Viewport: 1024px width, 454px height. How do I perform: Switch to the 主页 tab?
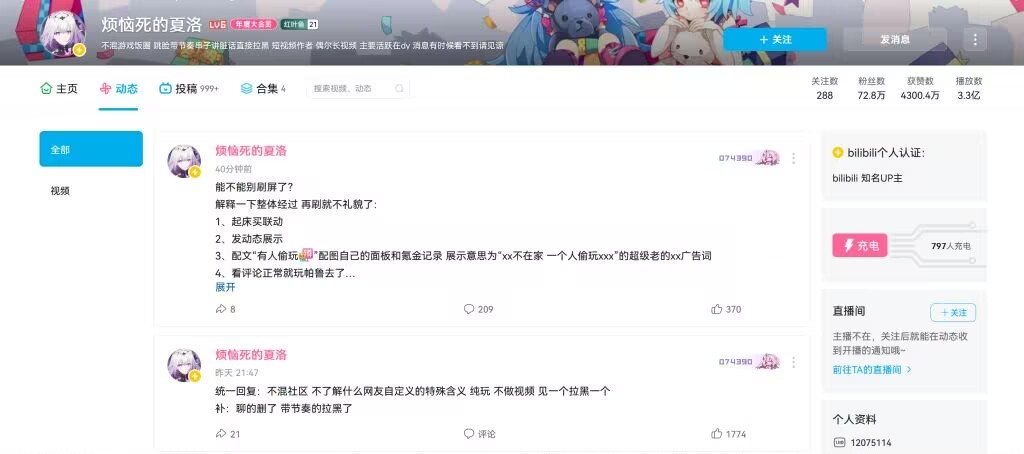tap(59, 88)
